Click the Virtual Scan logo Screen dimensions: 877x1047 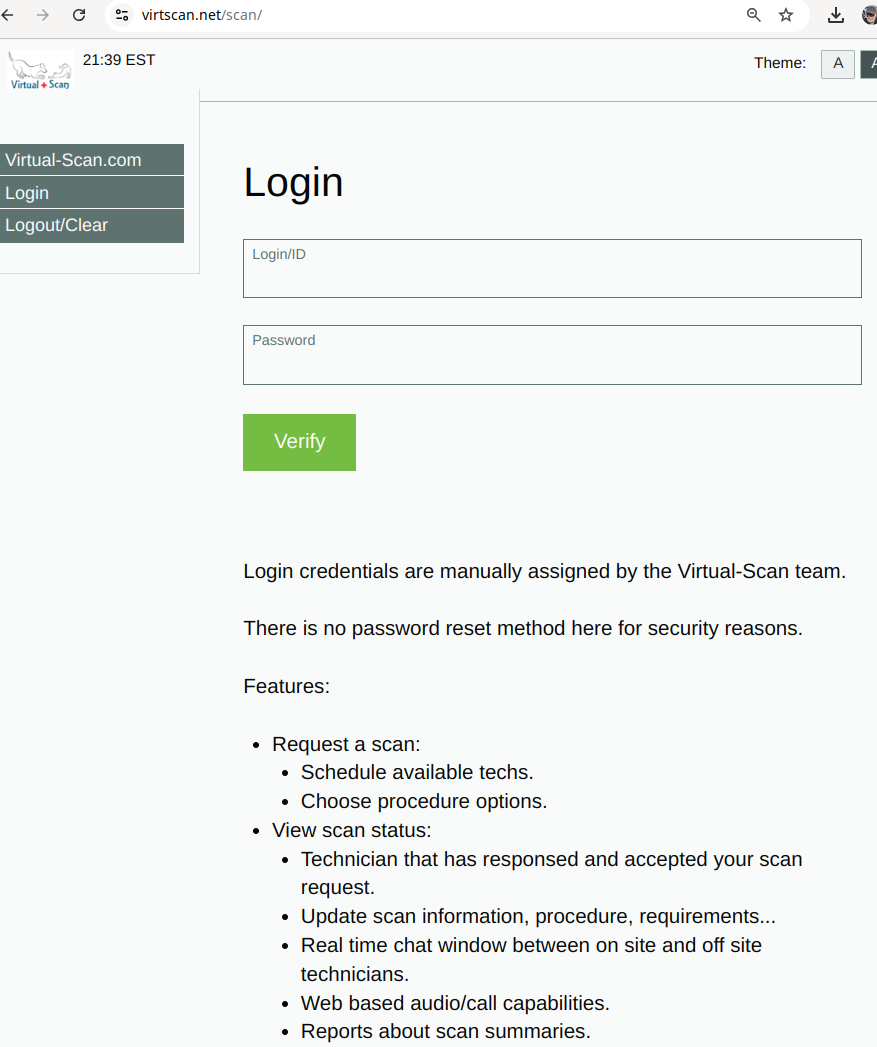tap(40, 71)
